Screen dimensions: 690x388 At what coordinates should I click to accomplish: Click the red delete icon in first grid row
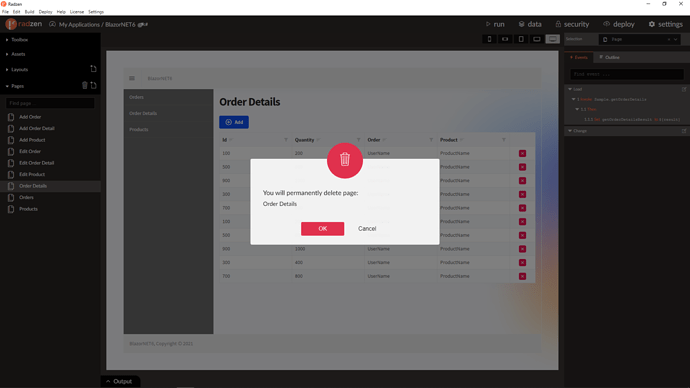522,153
